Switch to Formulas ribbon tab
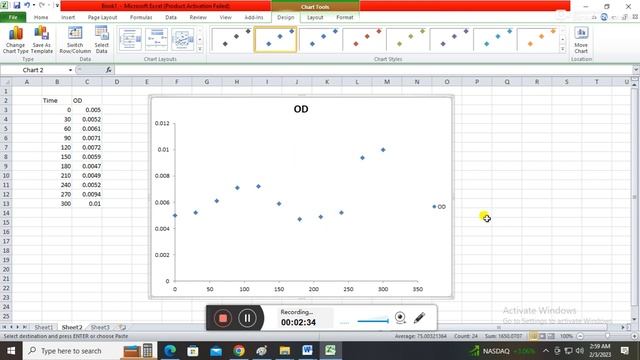This screenshot has width=640, height=360. (141, 18)
